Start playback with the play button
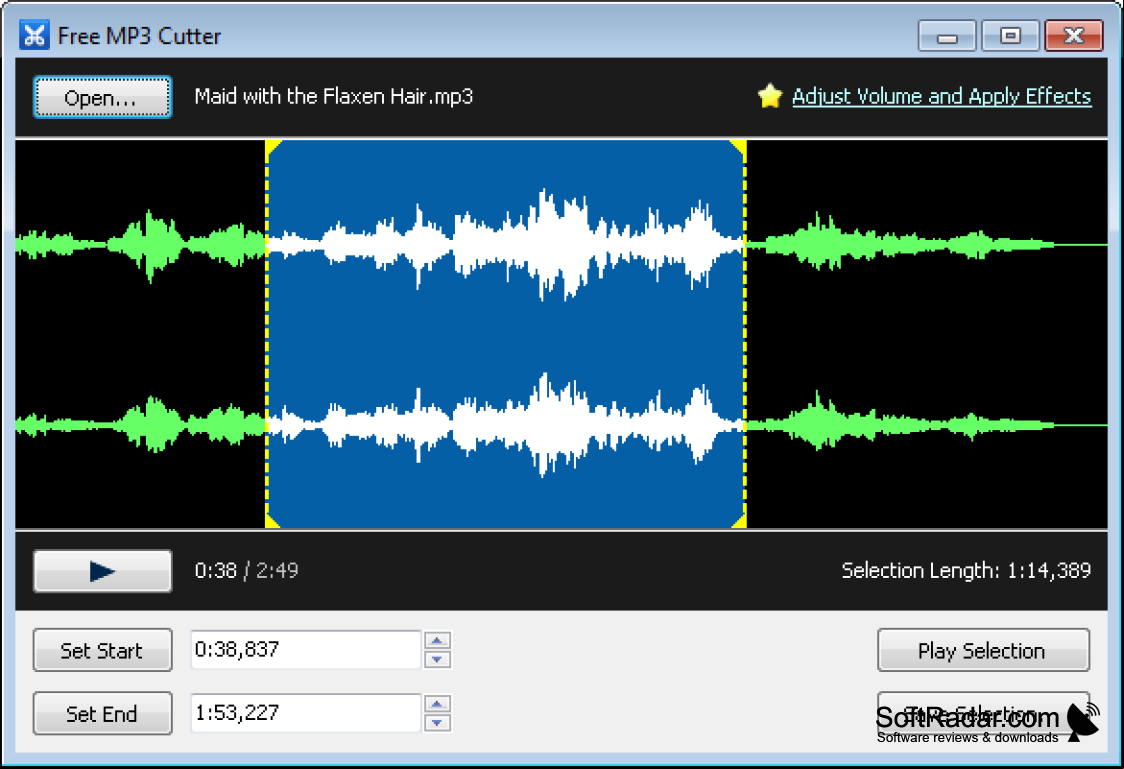 (103, 571)
